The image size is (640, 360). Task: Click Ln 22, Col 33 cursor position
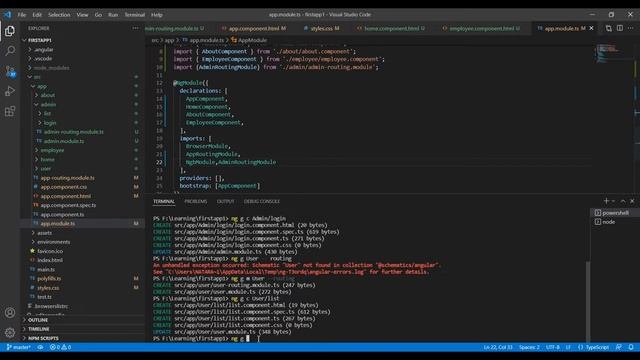[x=498, y=347]
